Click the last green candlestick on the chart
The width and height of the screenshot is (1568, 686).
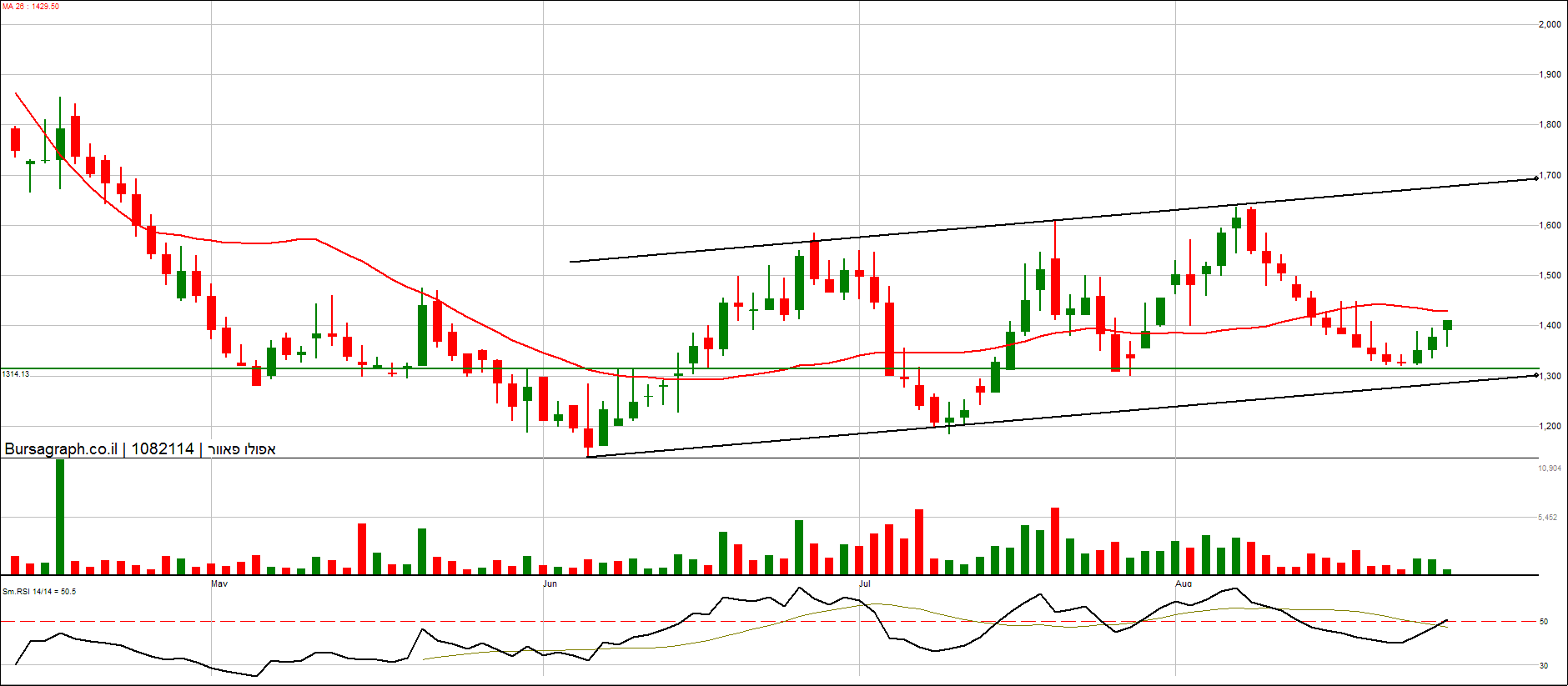1447,325
